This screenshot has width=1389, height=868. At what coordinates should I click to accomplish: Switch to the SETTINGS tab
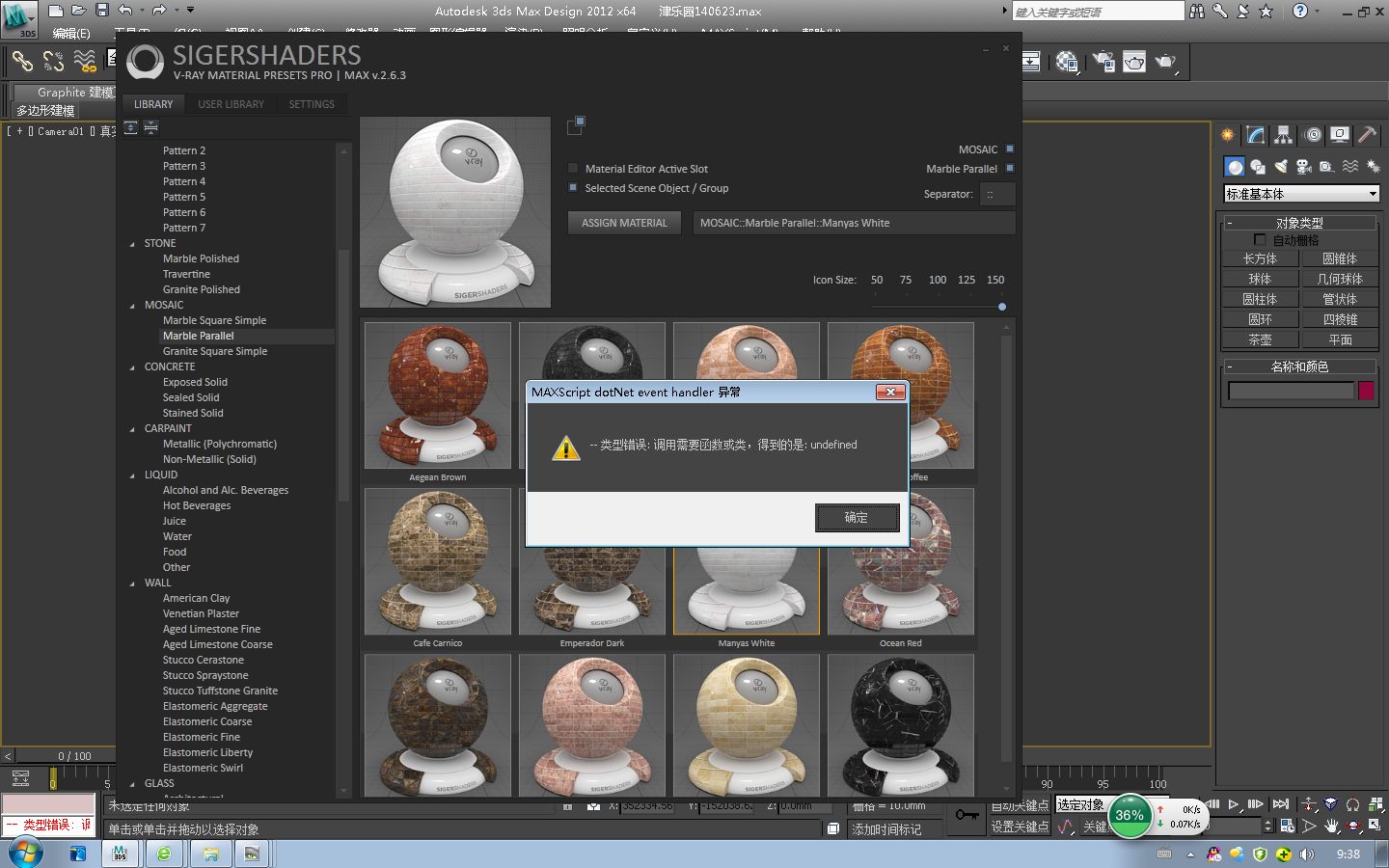pyautogui.click(x=312, y=104)
